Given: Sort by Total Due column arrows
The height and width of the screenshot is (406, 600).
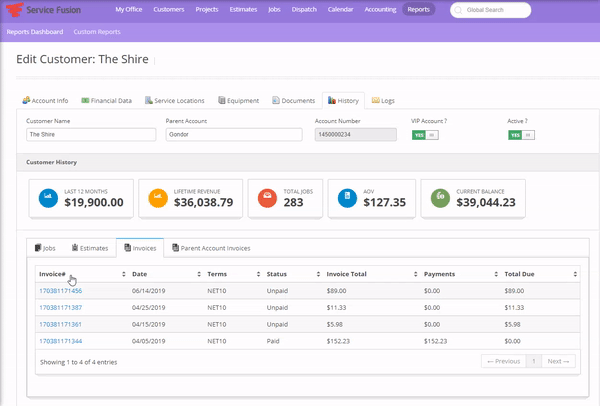Looking at the screenshot, I should [575, 274].
